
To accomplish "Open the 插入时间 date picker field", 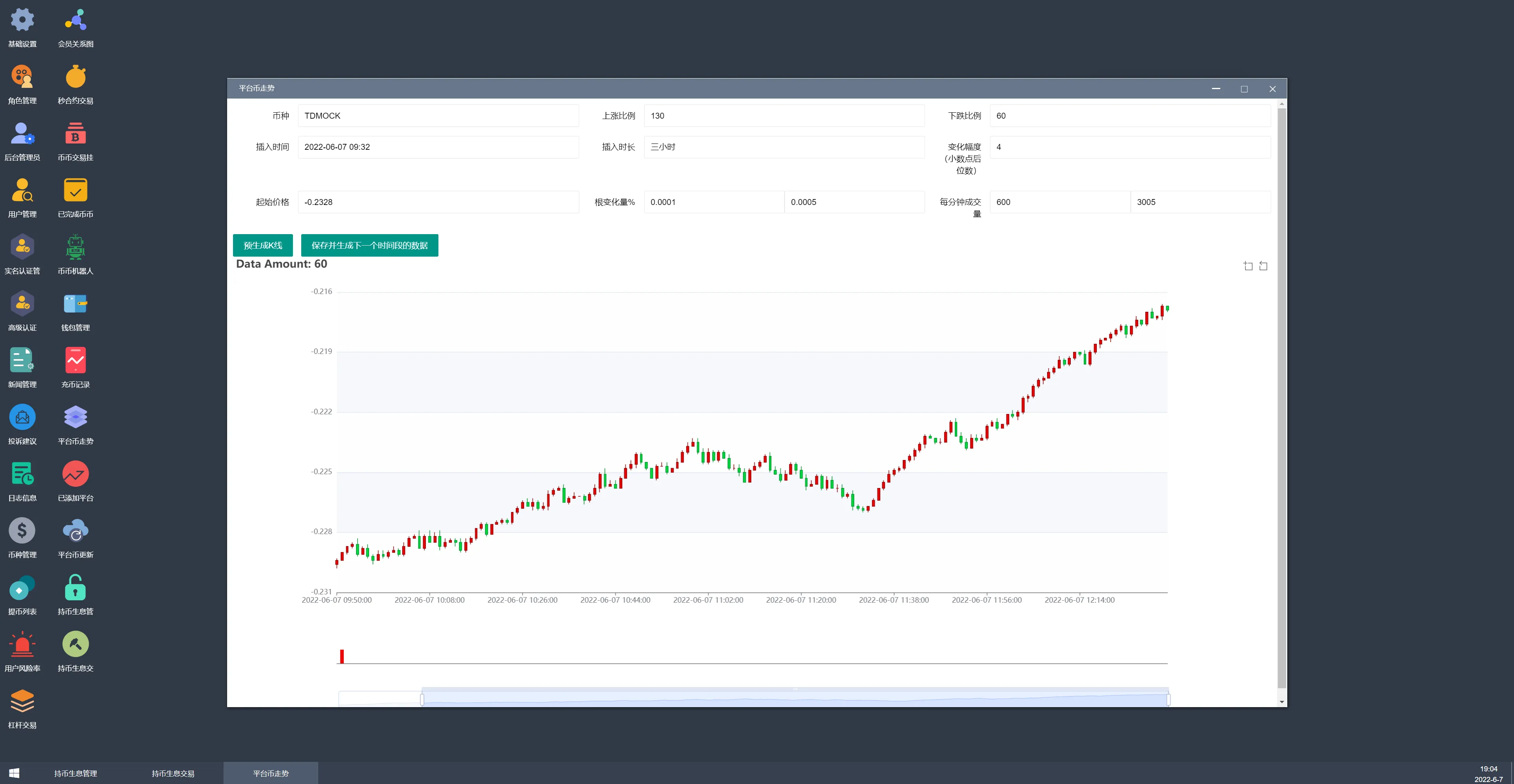I will [x=438, y=147].
